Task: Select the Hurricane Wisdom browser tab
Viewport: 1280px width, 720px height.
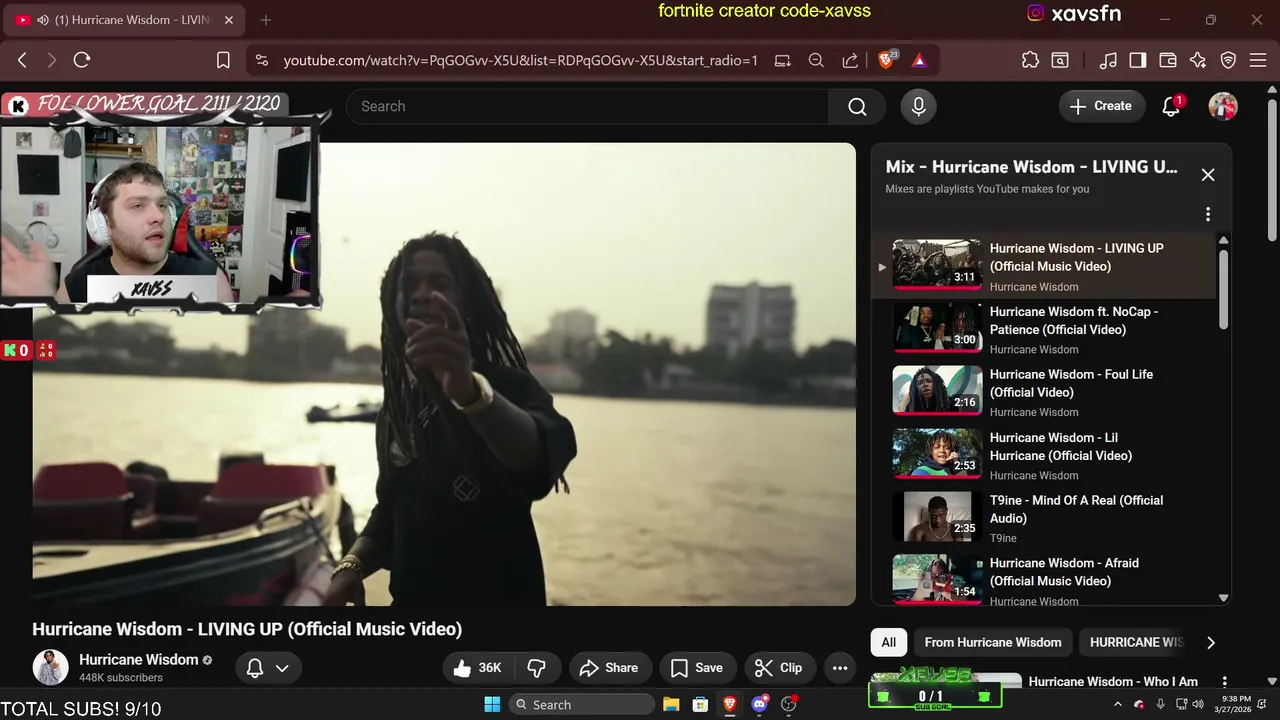Action: pos(125,20)
